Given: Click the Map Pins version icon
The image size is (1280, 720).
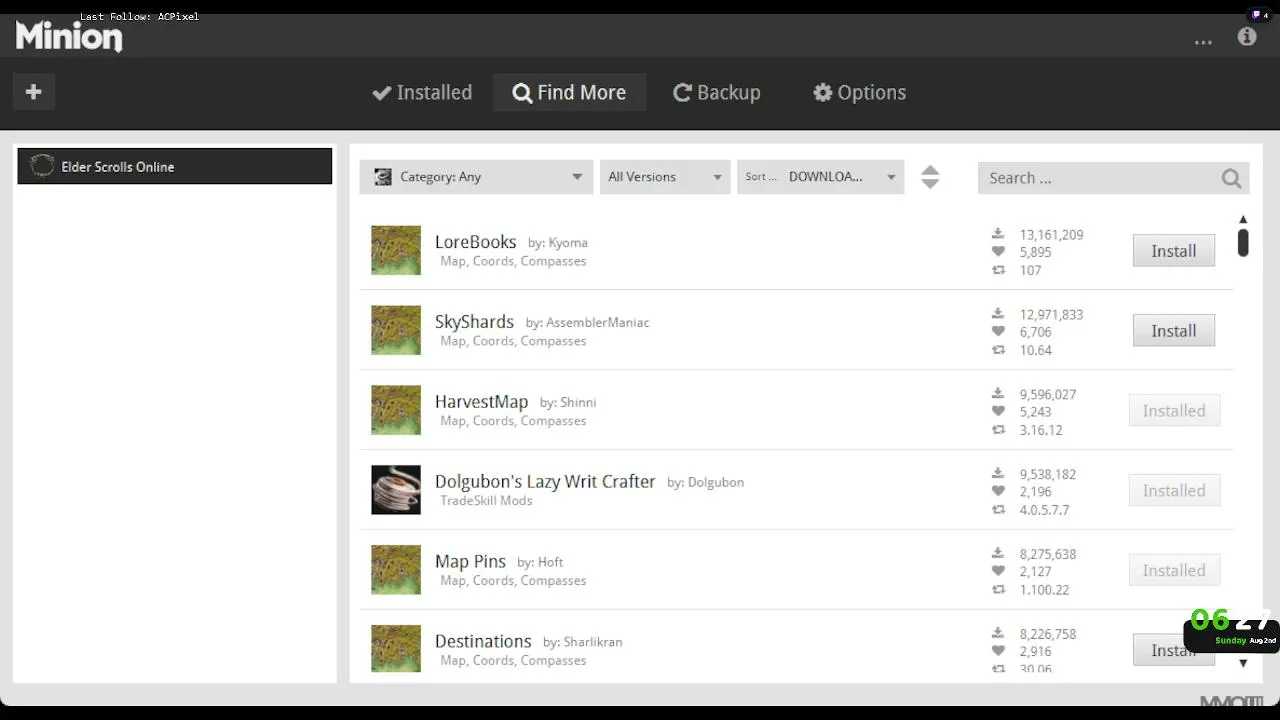Looking at the screenshot, I should point(998,590).
